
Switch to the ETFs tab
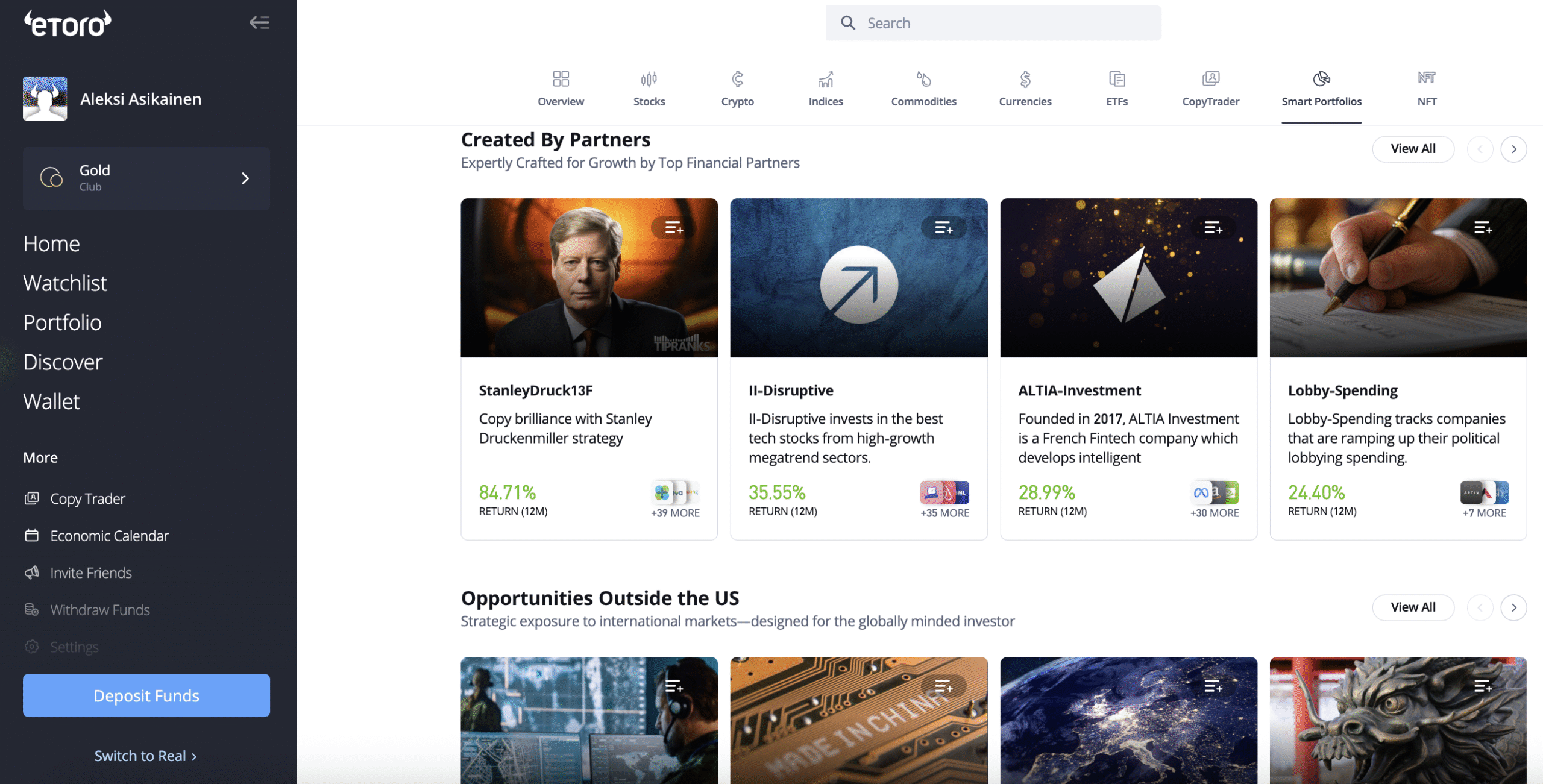point(1116,88)
